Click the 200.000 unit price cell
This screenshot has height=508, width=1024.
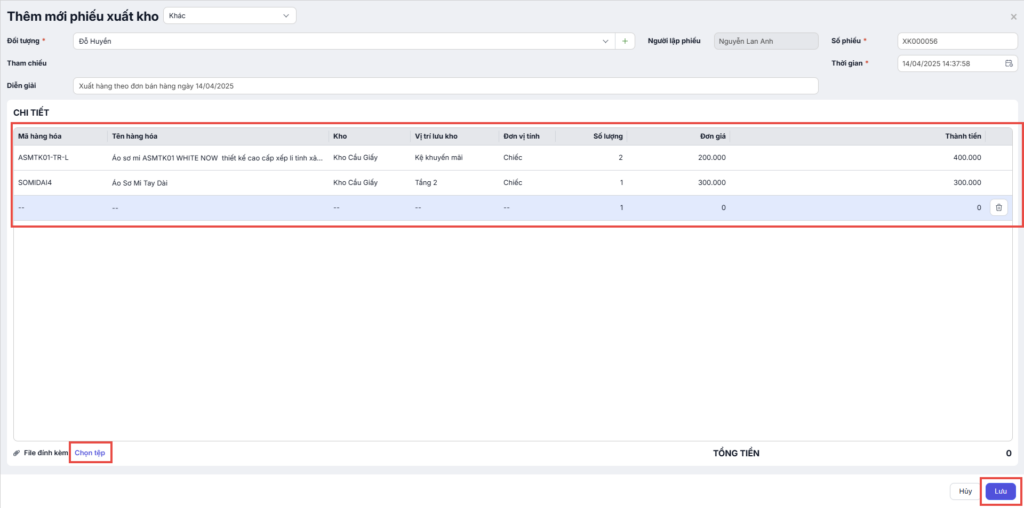pos(711,157)
